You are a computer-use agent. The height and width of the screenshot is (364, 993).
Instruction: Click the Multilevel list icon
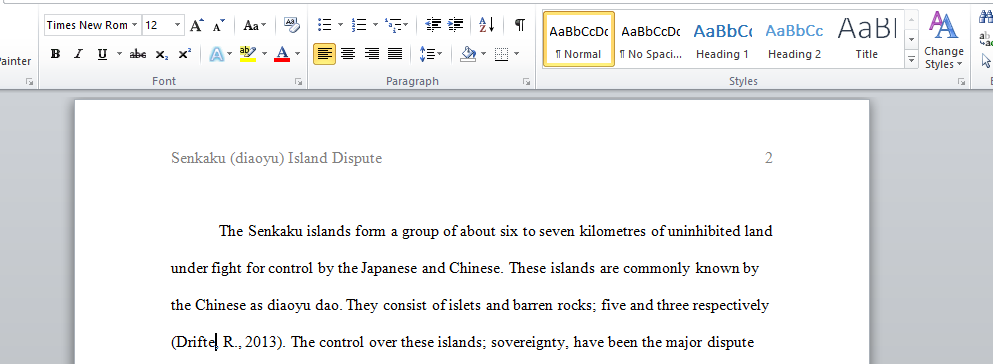pyautogui.click(x=393, y=25)
